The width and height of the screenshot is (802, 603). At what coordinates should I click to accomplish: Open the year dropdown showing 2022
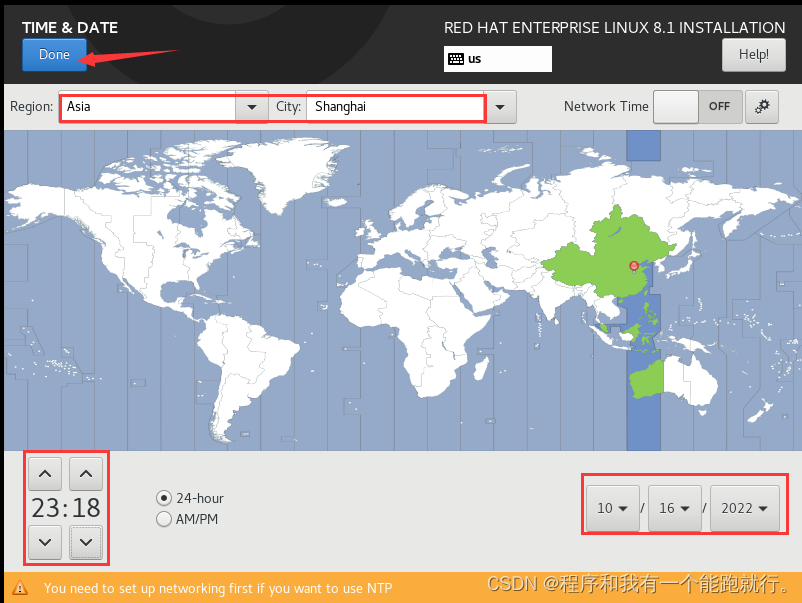745,508
